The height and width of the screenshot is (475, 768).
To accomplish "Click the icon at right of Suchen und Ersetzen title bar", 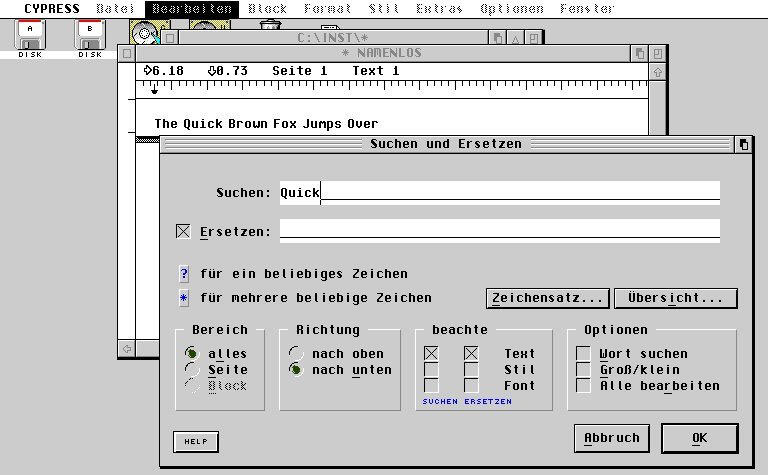I will (743, 144).
